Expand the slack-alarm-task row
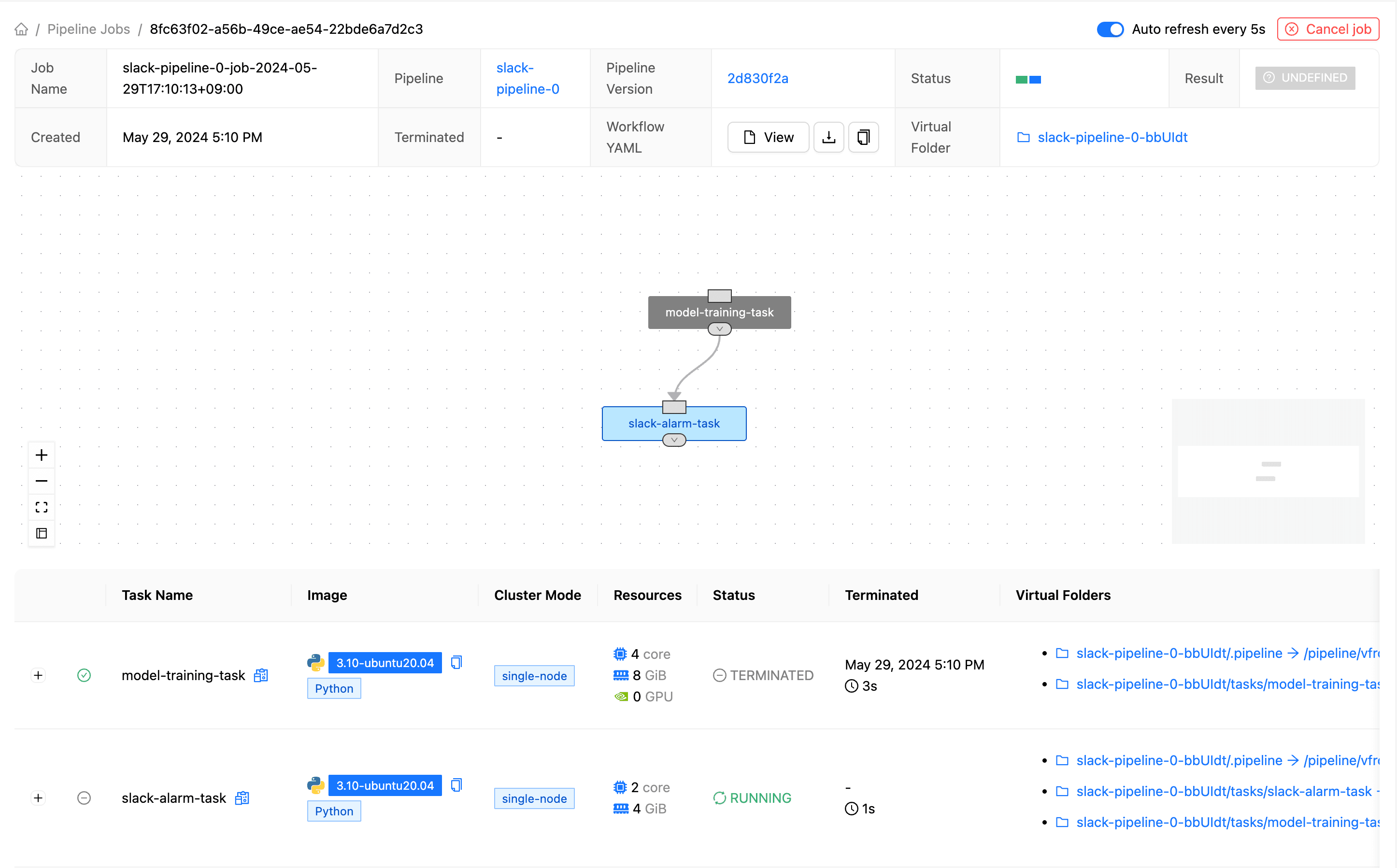 (39, 798)
